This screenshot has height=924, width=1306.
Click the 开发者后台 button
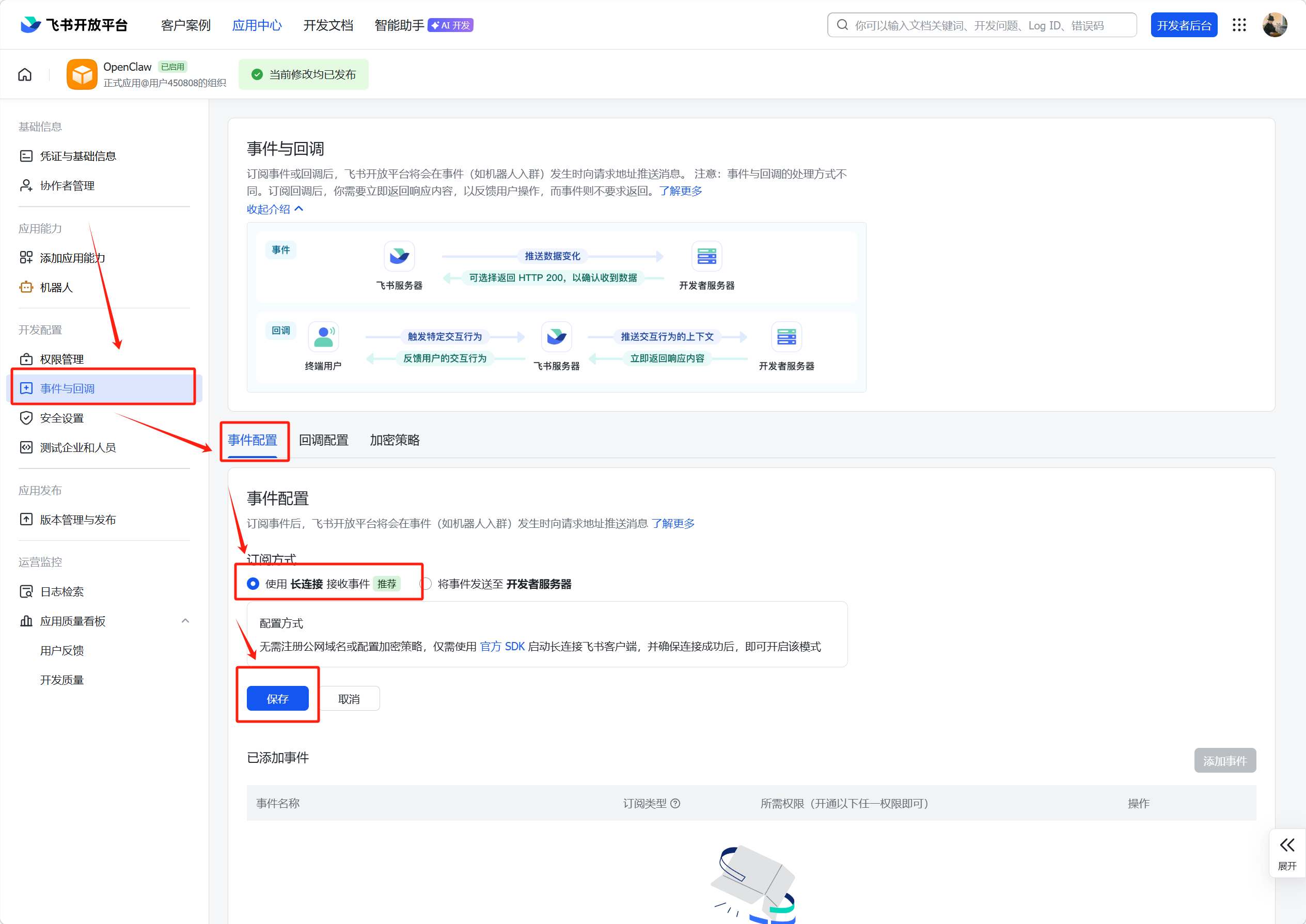tap(1184, 25)
